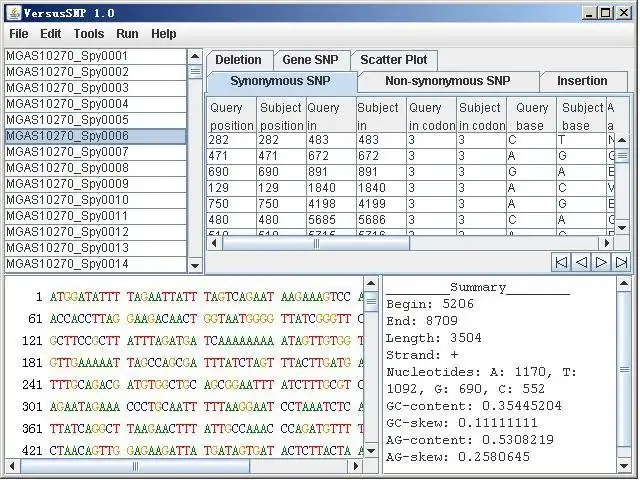
Task: Go to next page of SNP results
Action: click(x=601, y=262)
